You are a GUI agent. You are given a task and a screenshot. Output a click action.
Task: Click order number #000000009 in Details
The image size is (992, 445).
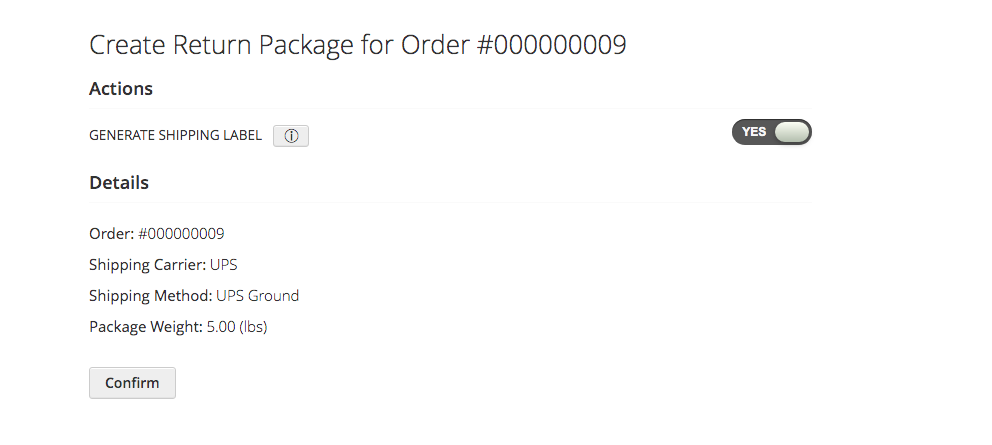tap(181, 234)
